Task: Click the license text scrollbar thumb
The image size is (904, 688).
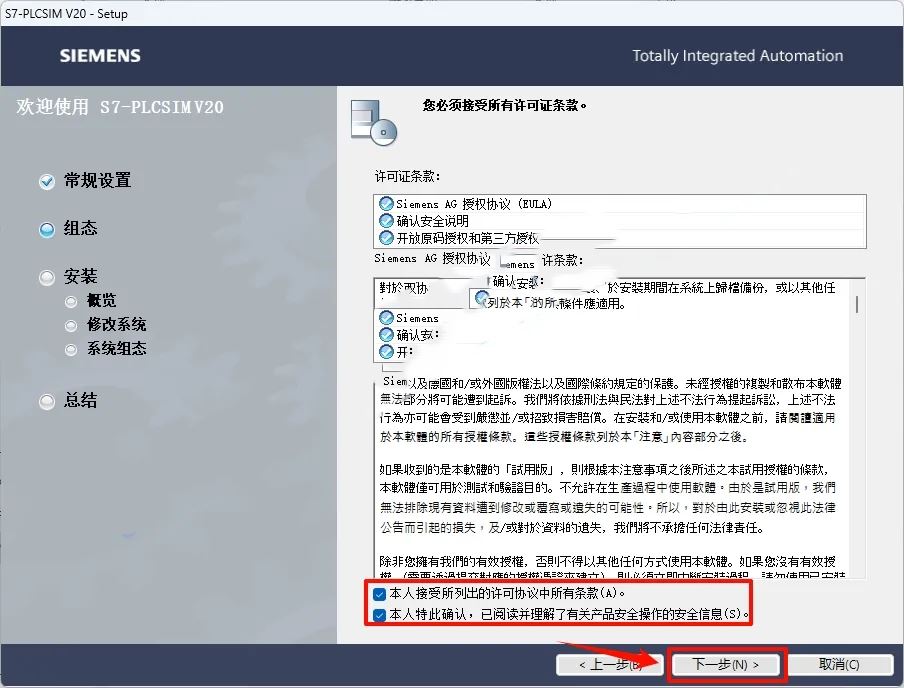Action: pyautogui.click(x=857, y=304)
